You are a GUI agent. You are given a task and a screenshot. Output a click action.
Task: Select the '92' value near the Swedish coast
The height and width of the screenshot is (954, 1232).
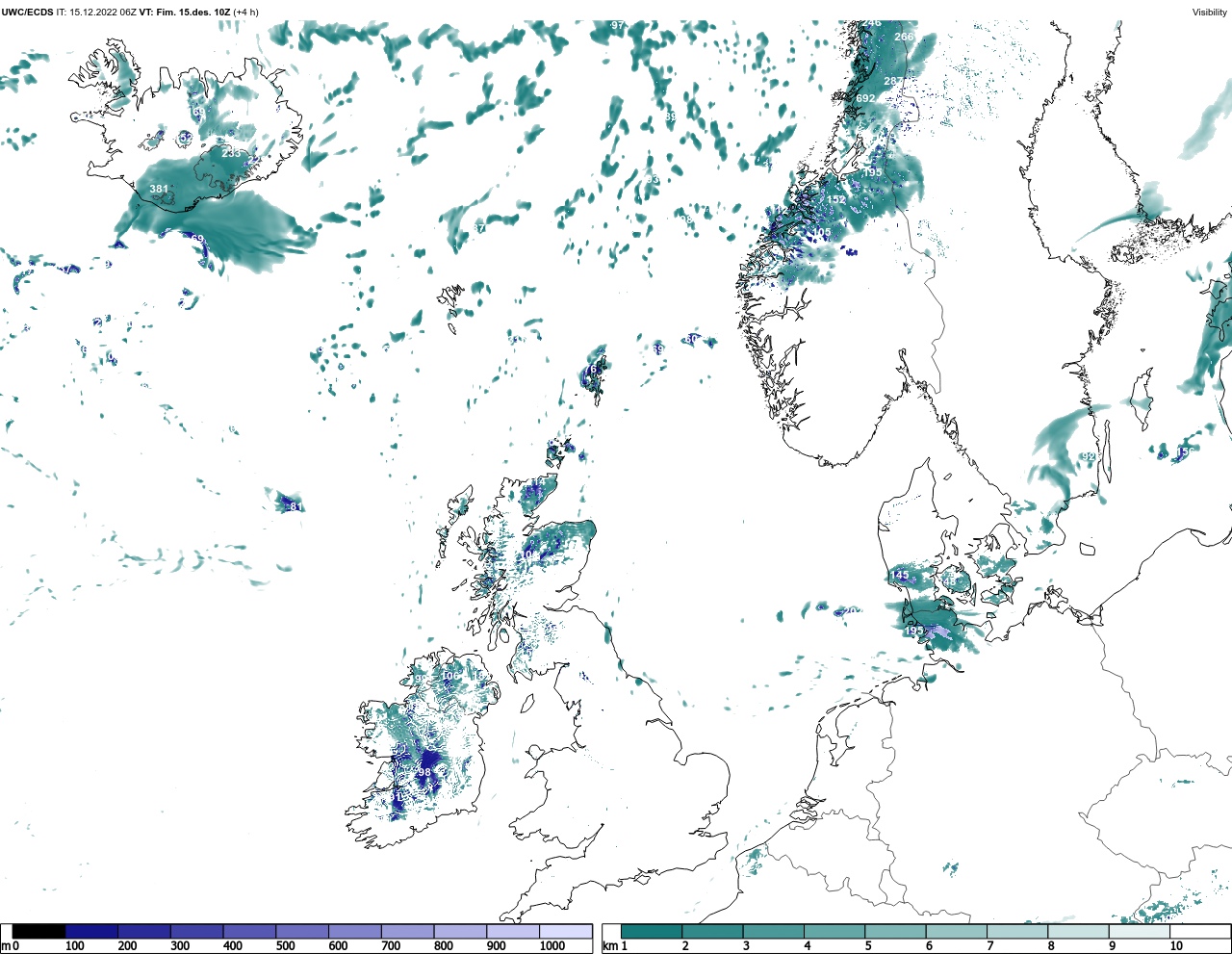point(1089,456)
